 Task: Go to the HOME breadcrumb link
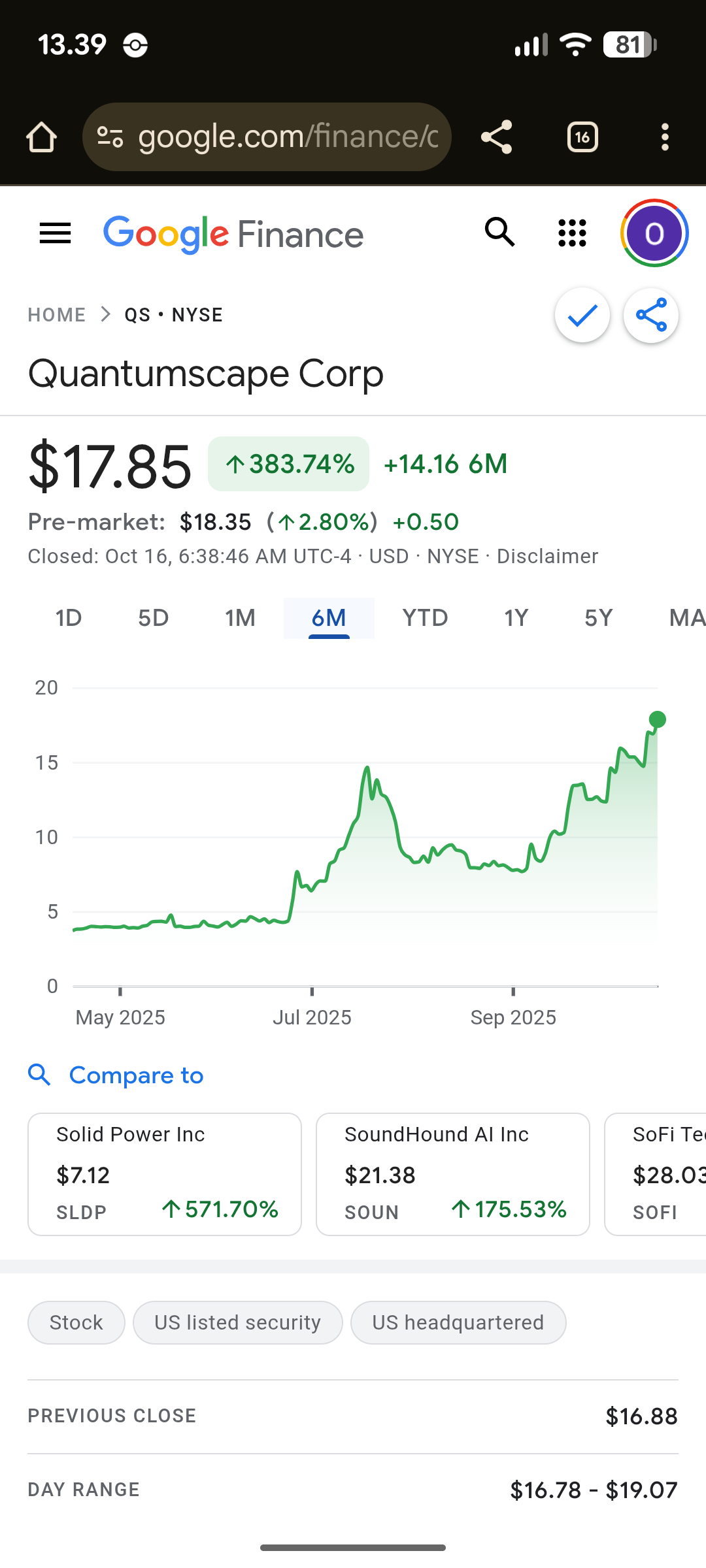click(x=57, y=315)
